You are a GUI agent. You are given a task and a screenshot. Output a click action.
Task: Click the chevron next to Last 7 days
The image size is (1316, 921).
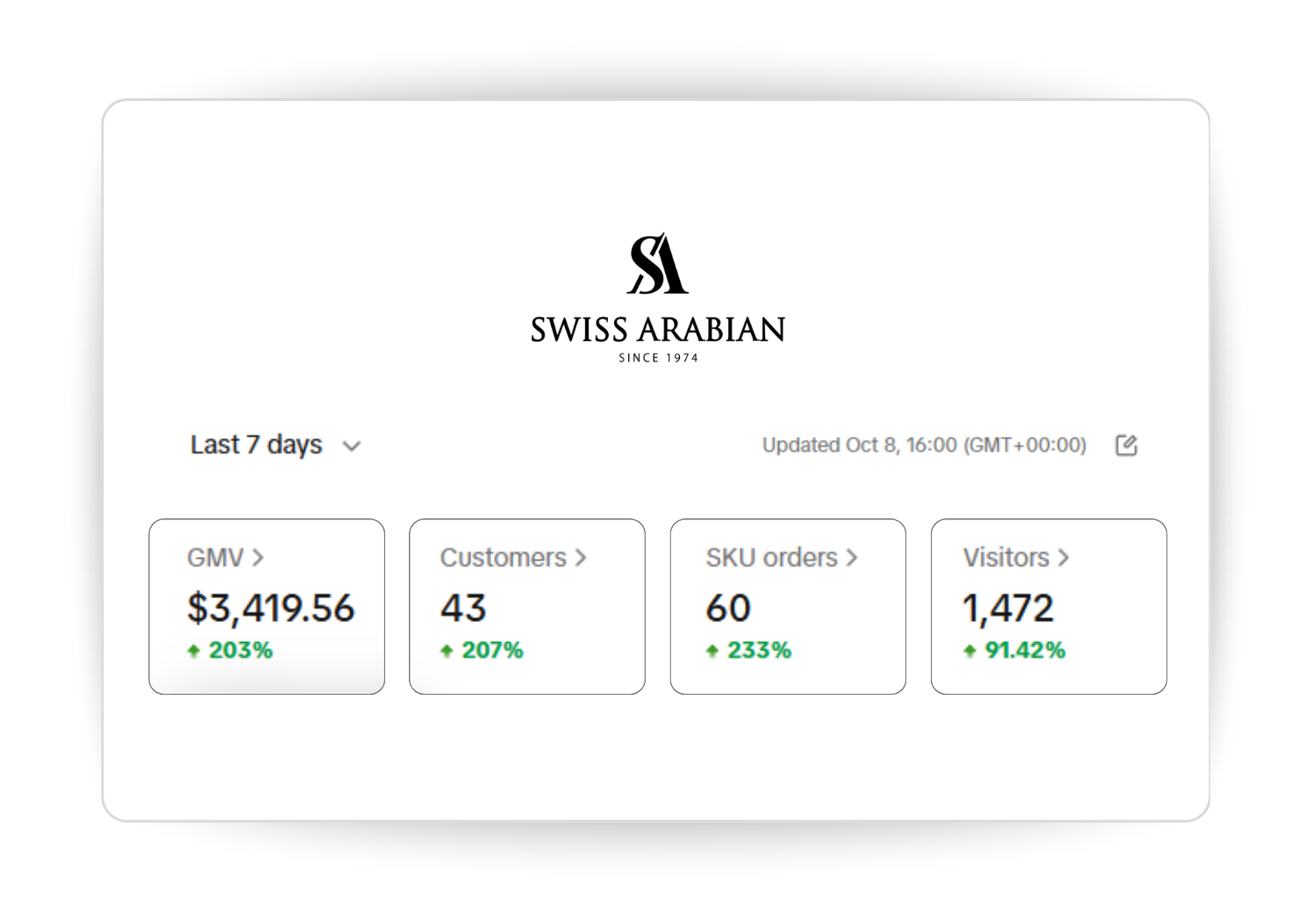(x=352, y=446)
